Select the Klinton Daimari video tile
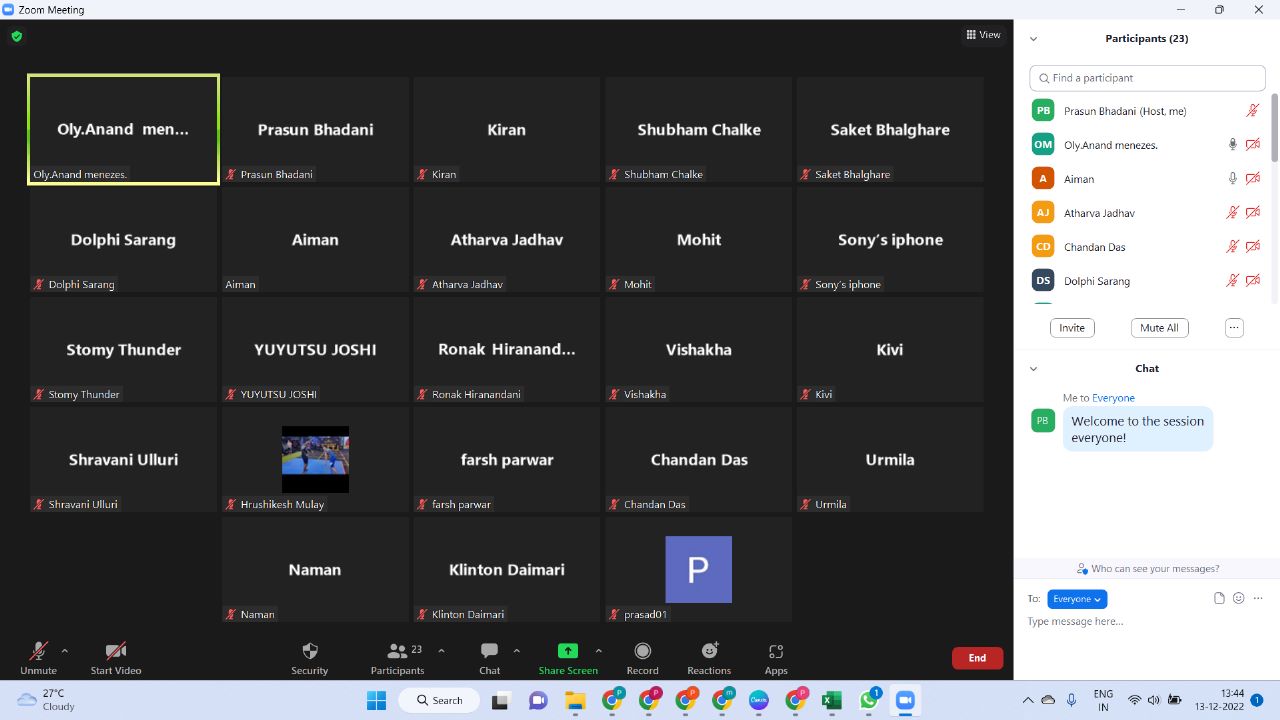1280x720 pixels. tap(507, 569)
